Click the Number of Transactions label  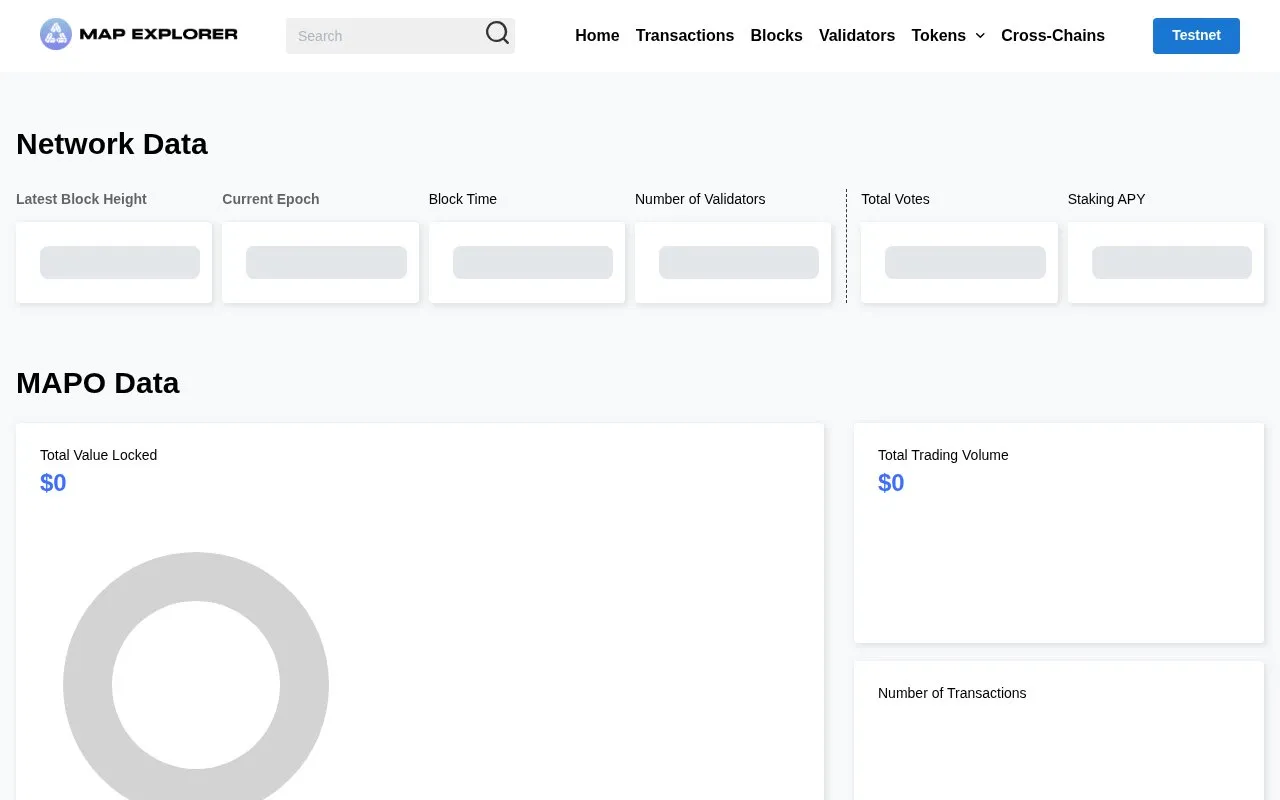952,693
